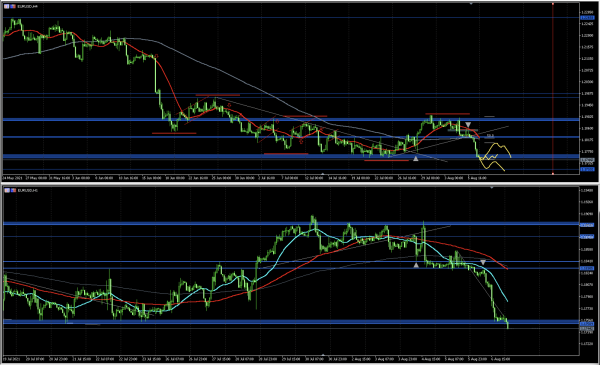Click the EUR flag icon in the H4 chart title
600x365 pixels.
pyautogui.click(x=7, y=7)
